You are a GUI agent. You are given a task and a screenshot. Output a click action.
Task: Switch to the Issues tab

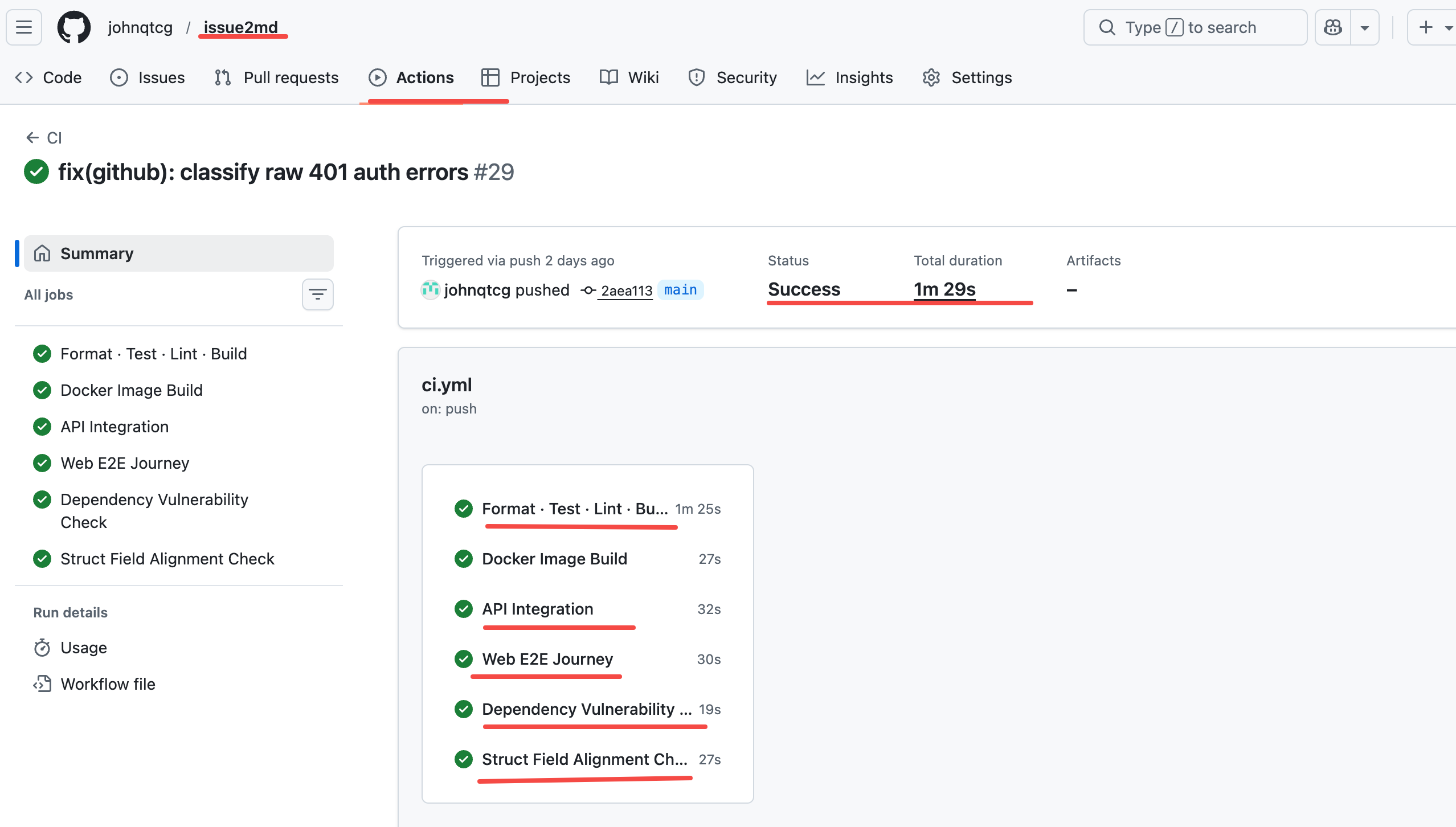(148, 77)
